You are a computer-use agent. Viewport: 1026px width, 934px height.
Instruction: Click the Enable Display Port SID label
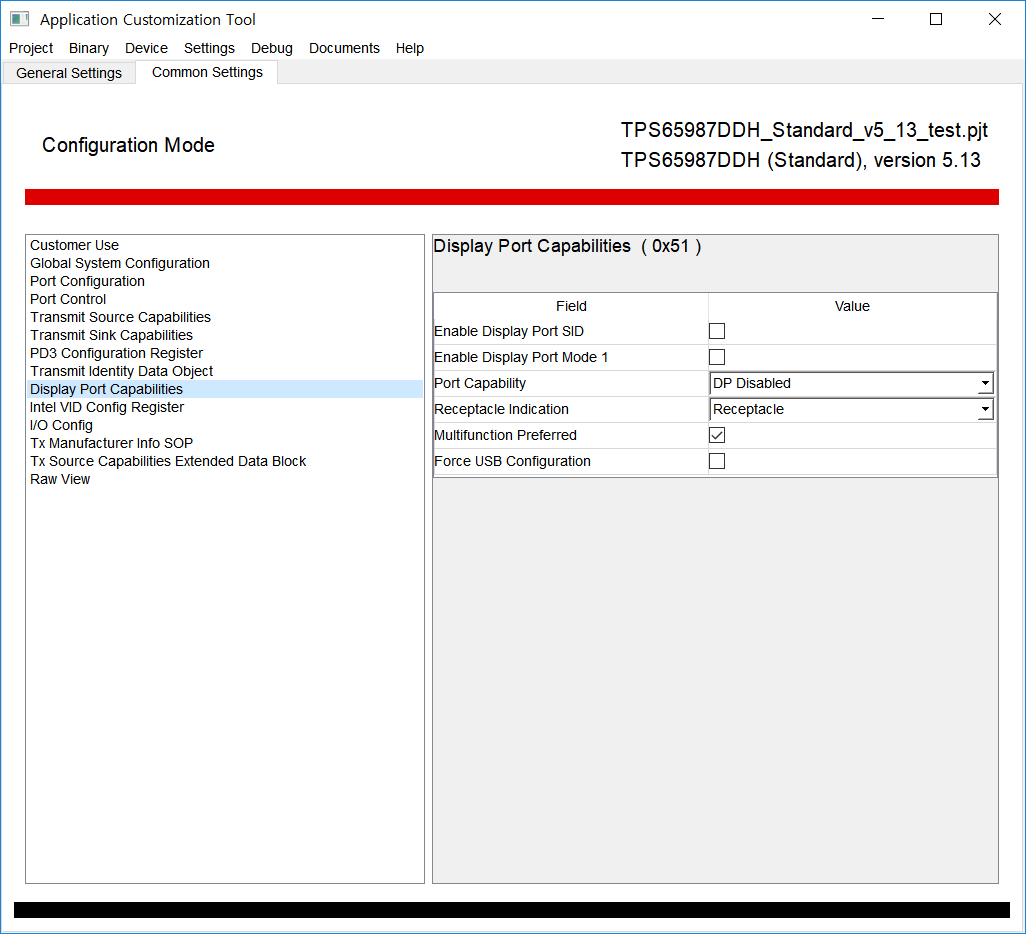click(x=509, y=331)
